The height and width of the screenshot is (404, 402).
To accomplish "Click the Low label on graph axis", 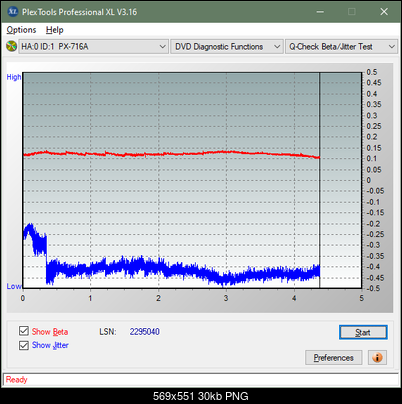I will (14, 286).
